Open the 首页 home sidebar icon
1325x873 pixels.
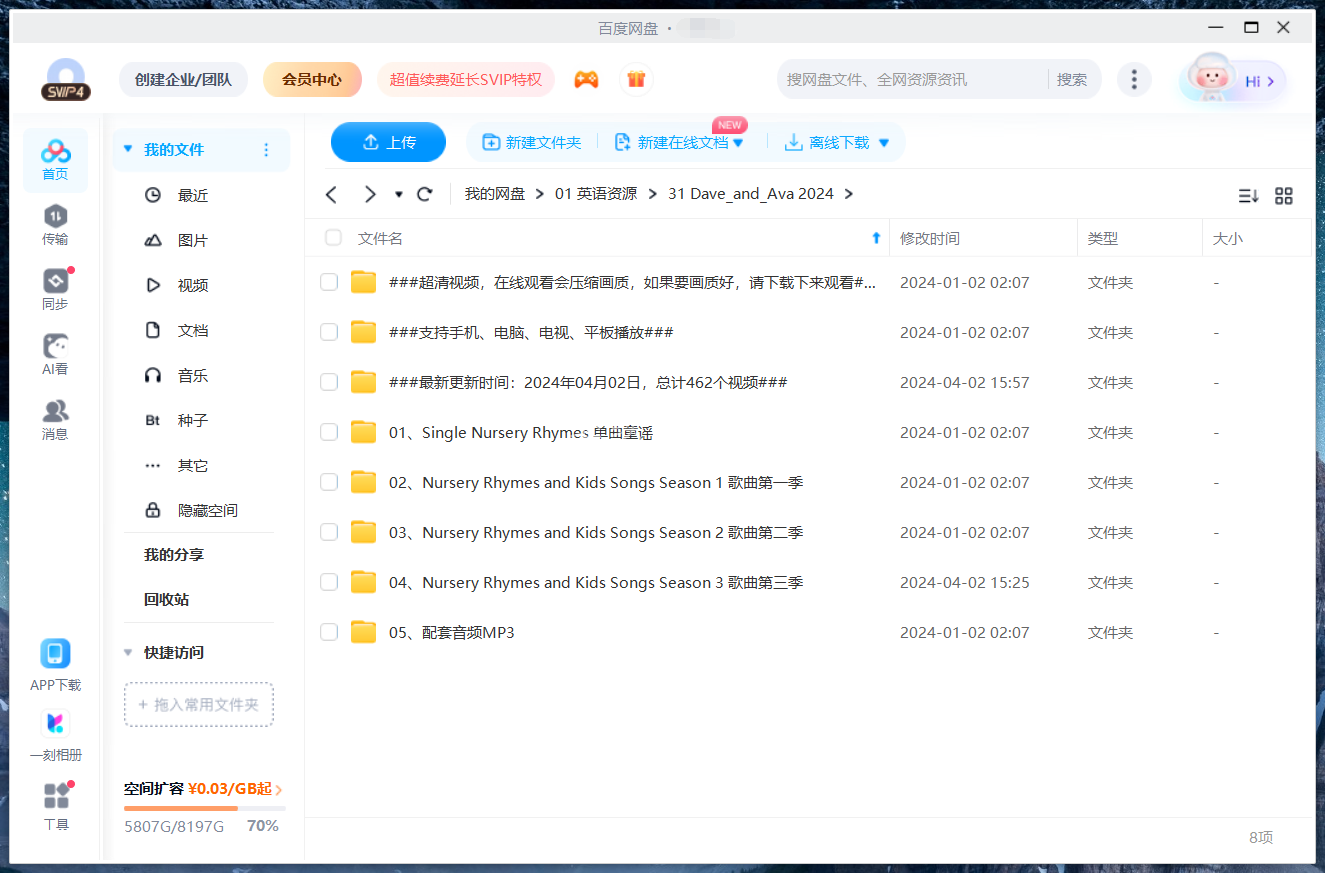55,160
